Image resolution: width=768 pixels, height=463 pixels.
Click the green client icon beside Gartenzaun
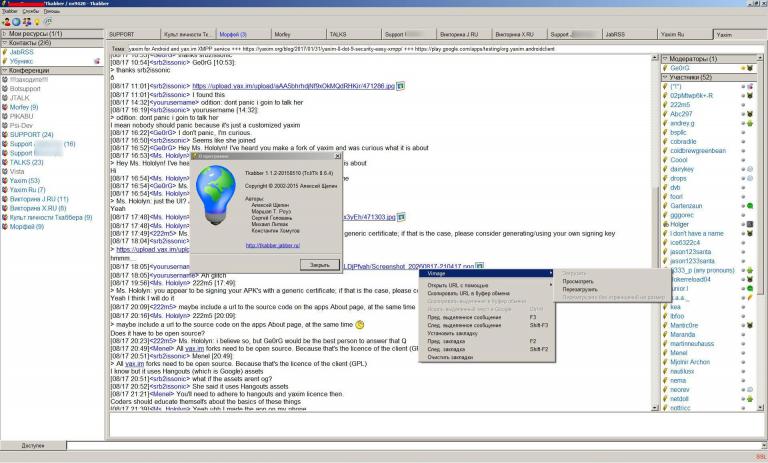tap(749, 206)
